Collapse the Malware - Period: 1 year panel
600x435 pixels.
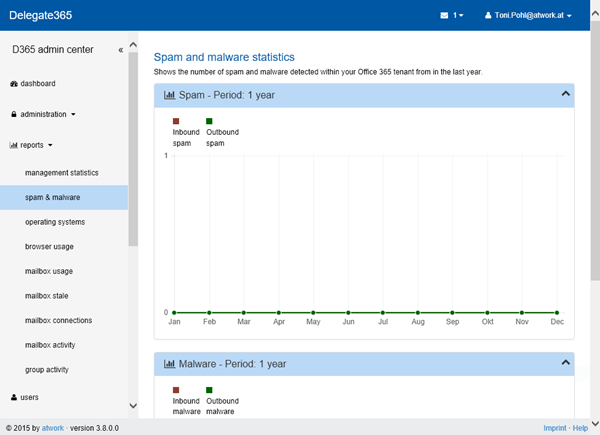(x=566, y=363)
